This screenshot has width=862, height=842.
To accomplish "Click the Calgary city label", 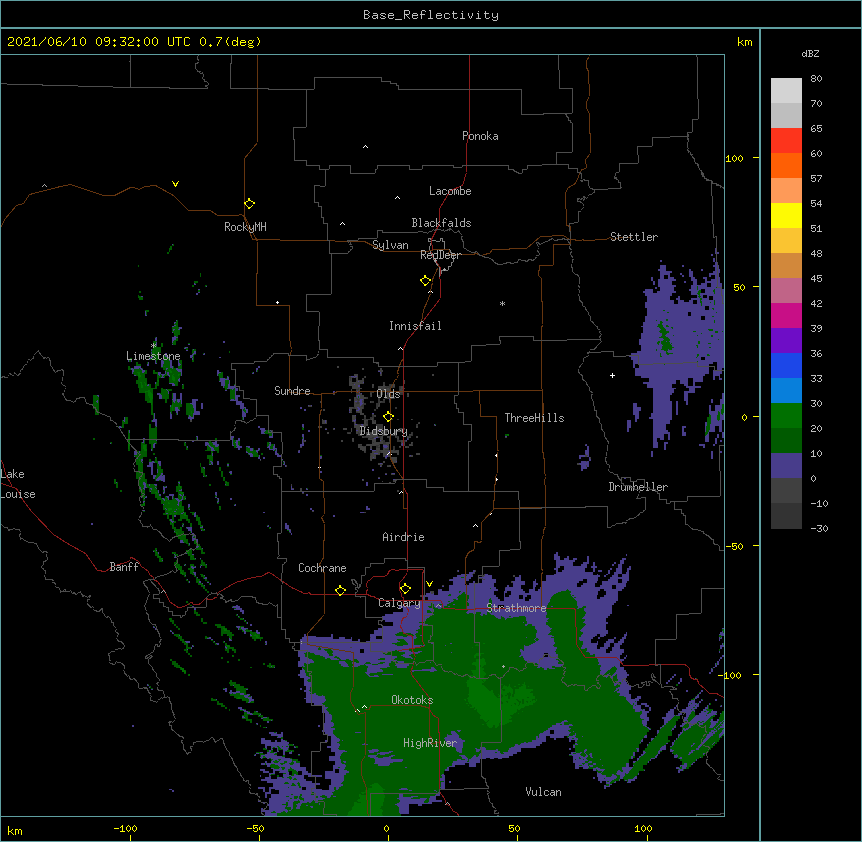I will pyautogui.click(x=399, y=603).
